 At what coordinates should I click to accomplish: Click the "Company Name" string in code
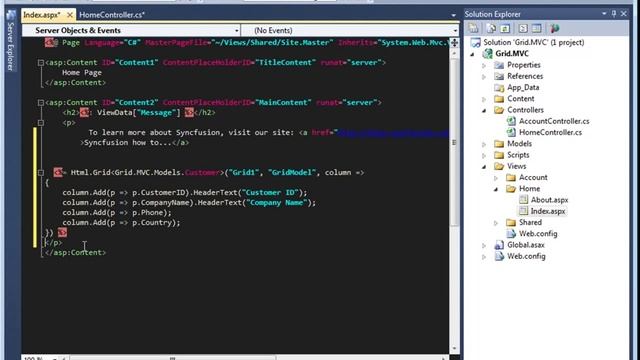(x=278, y=202)
